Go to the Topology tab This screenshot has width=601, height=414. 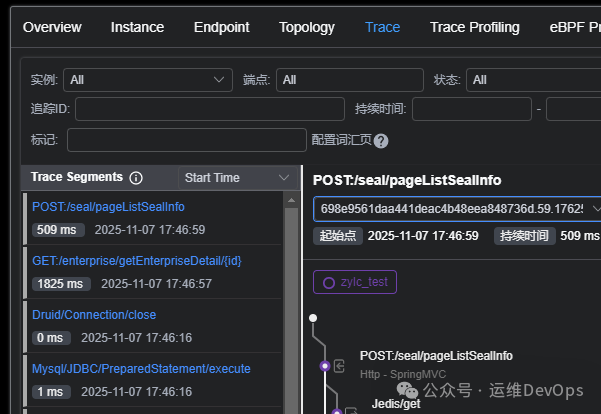pos(307,27)
